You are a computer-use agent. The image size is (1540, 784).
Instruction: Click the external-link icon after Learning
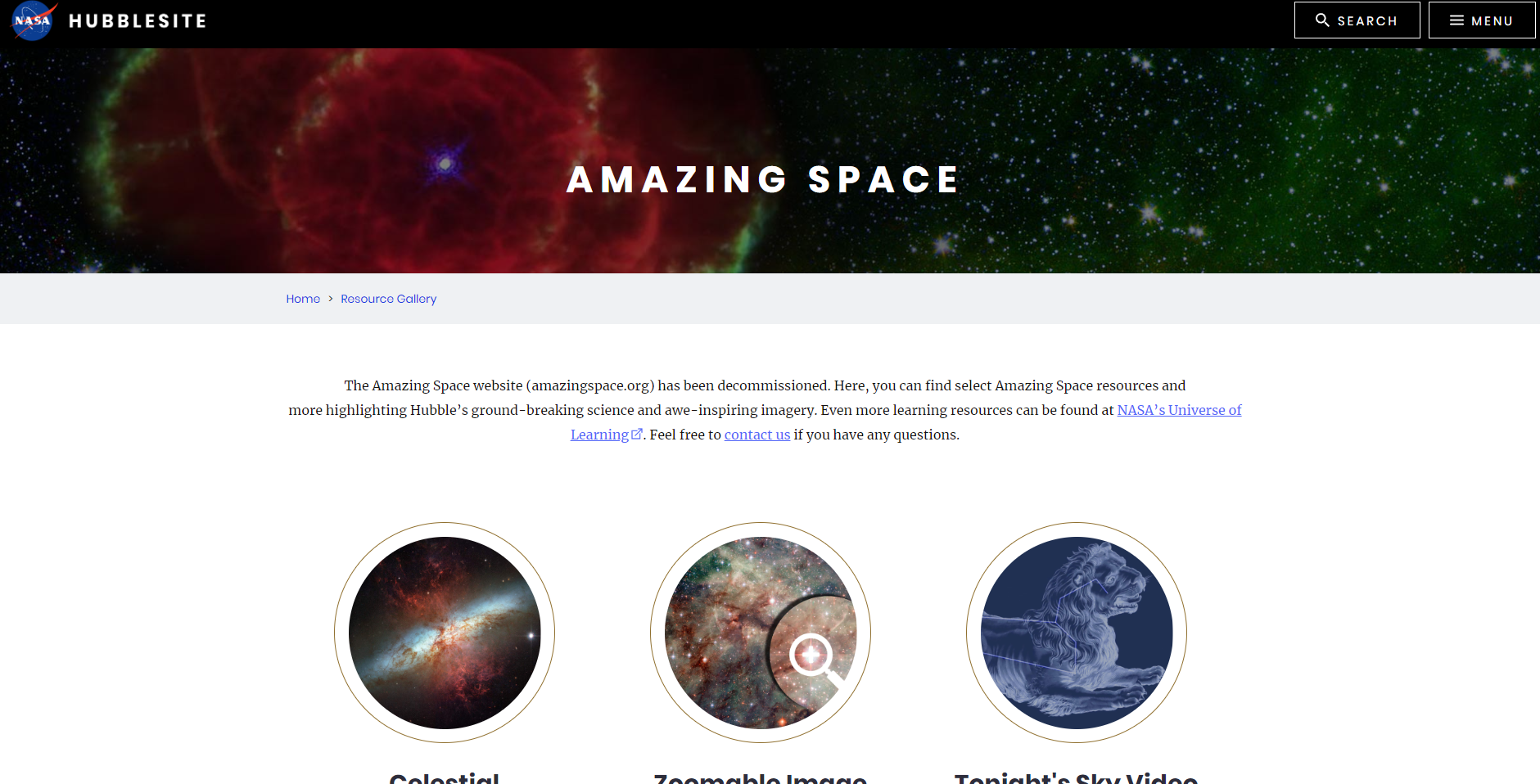pyautogui.click(x=637, y=434)
